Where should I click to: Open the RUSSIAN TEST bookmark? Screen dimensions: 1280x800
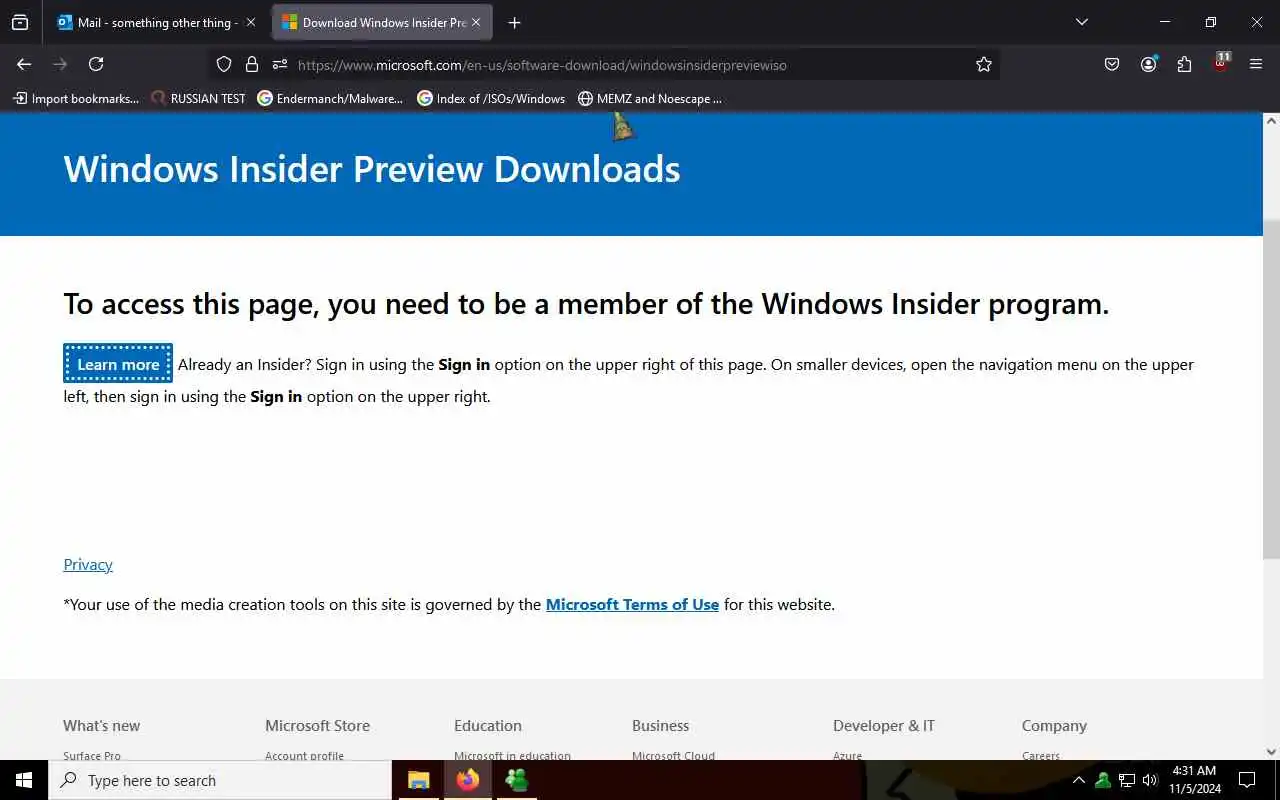(x=198, y=98)
